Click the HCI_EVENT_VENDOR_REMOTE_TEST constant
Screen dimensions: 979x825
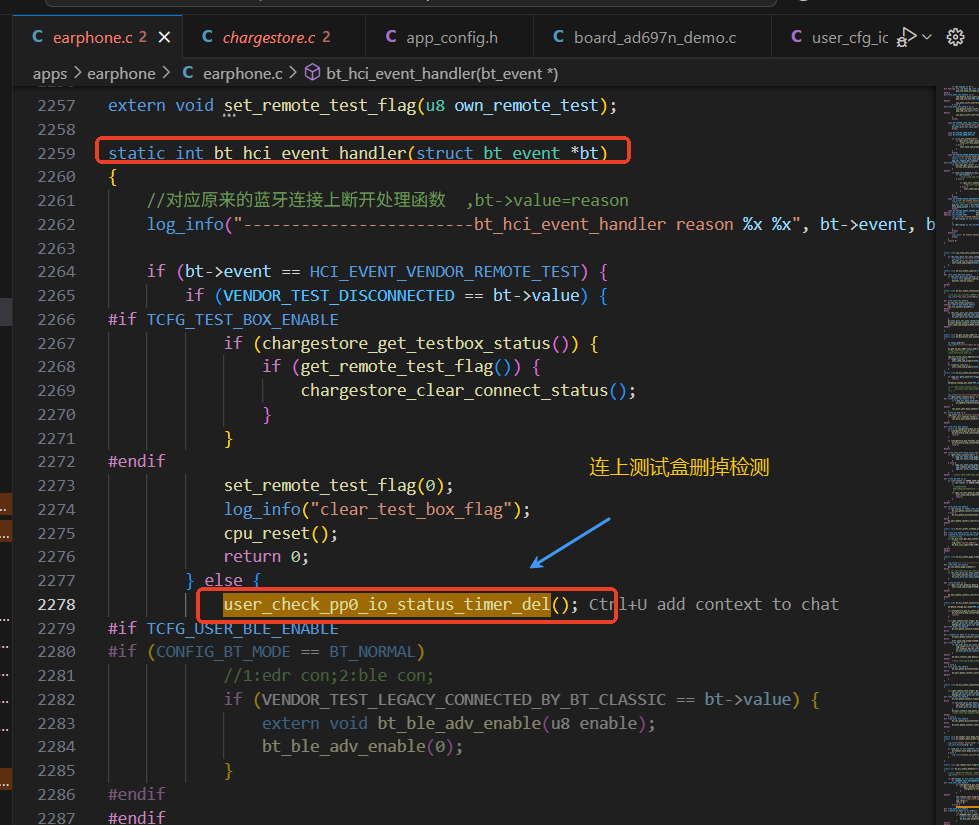click(445, 272)
